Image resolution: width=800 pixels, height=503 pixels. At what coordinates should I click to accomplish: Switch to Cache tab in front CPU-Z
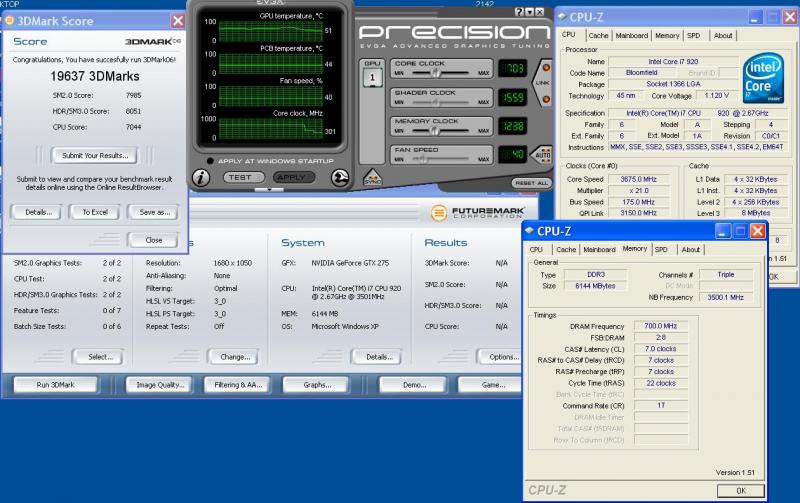(566, 249)
